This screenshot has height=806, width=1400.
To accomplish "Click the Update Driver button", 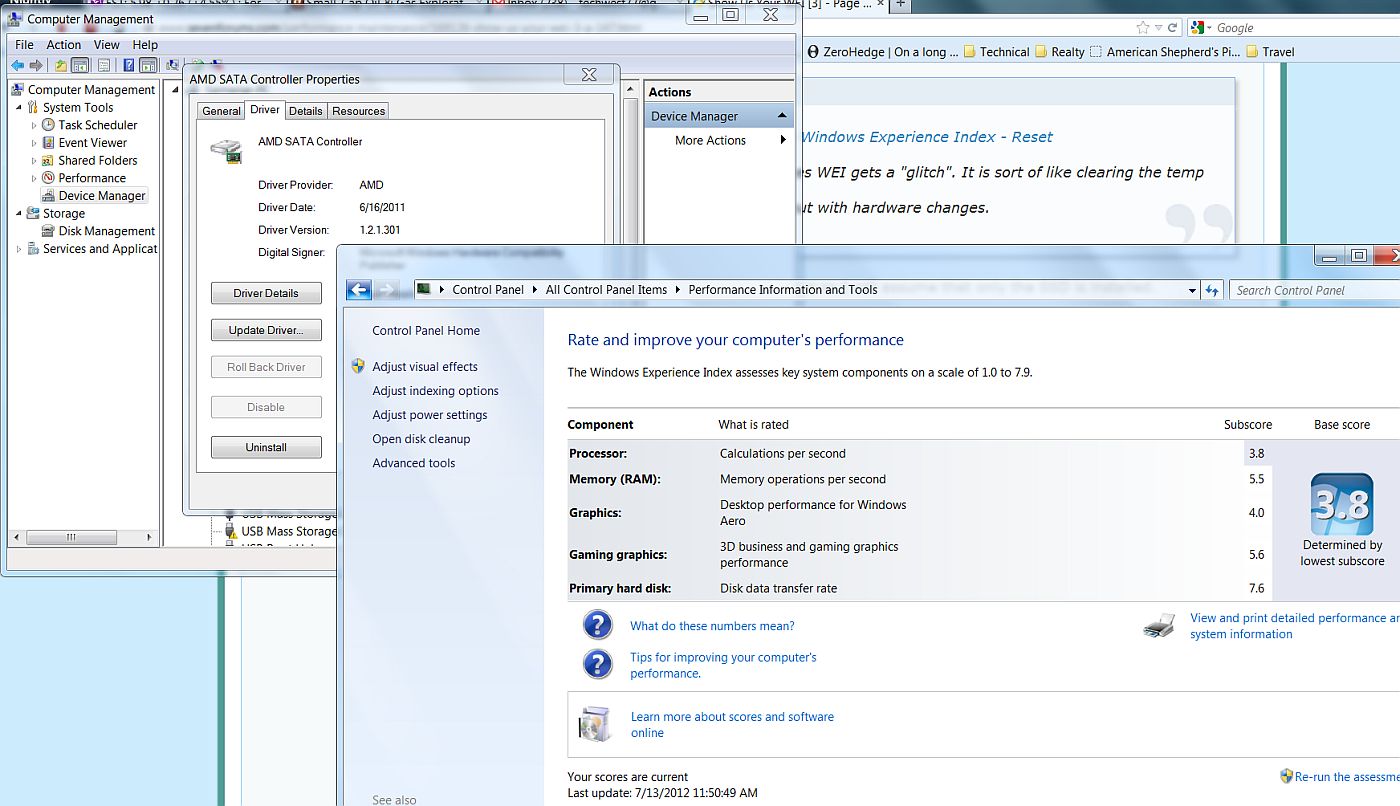I will 266,330.
